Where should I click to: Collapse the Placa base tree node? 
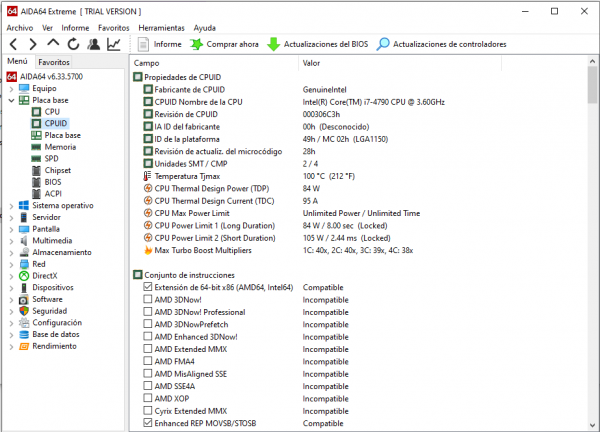point(11,100)
